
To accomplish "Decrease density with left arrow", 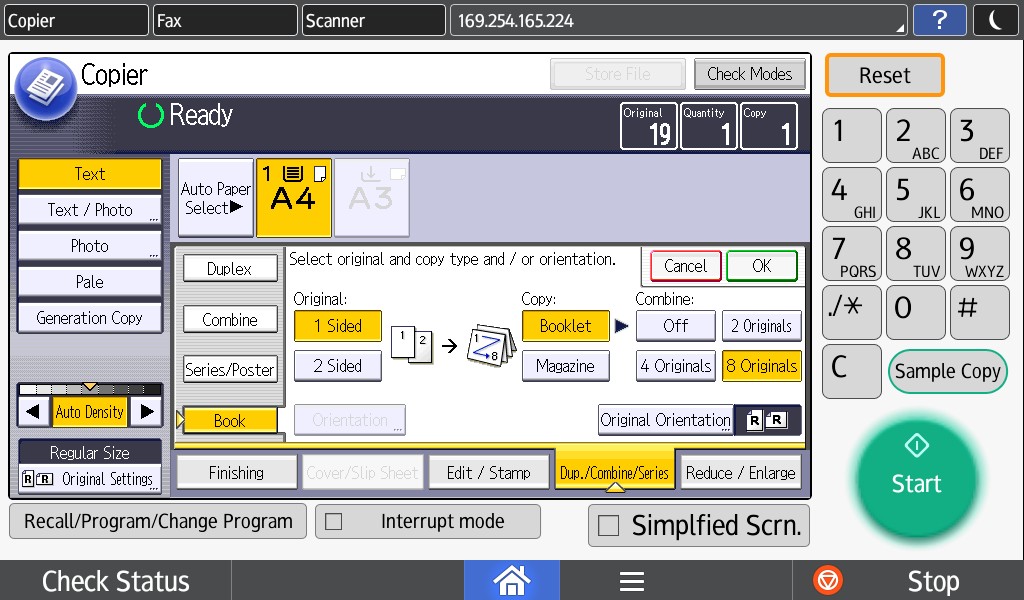I will 35,411.
